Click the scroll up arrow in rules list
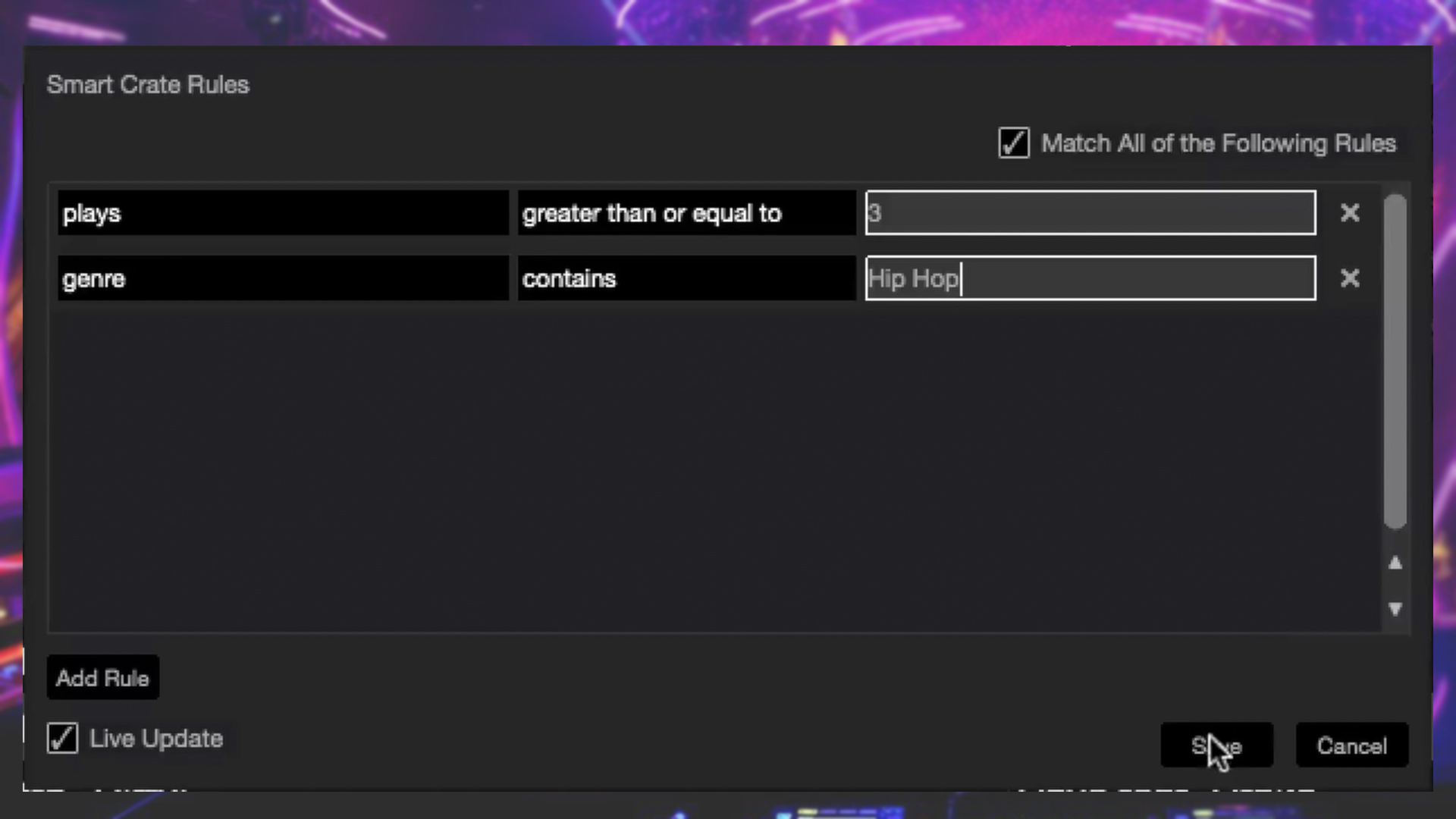 tap(1395, 563)
